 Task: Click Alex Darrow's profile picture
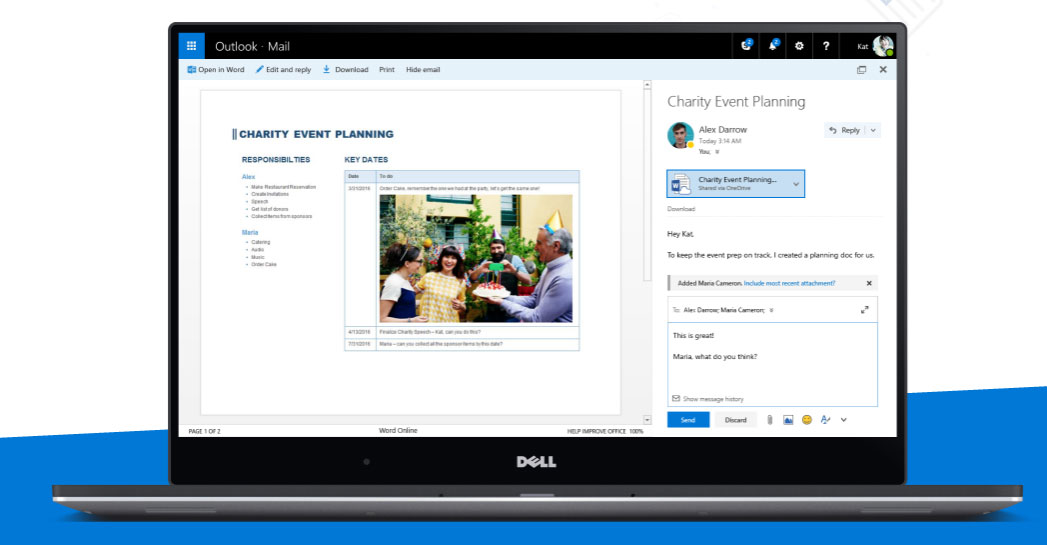(x=680, y=135)
